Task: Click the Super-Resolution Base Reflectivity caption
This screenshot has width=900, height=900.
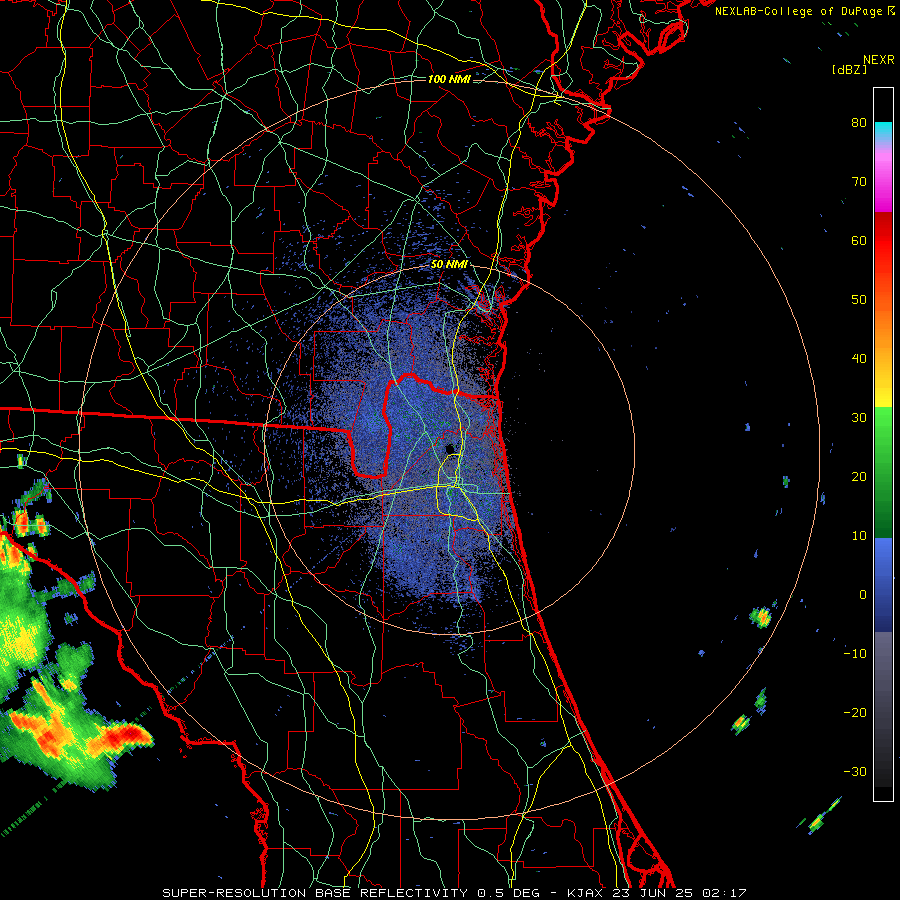Action: [x=455, y=893]
